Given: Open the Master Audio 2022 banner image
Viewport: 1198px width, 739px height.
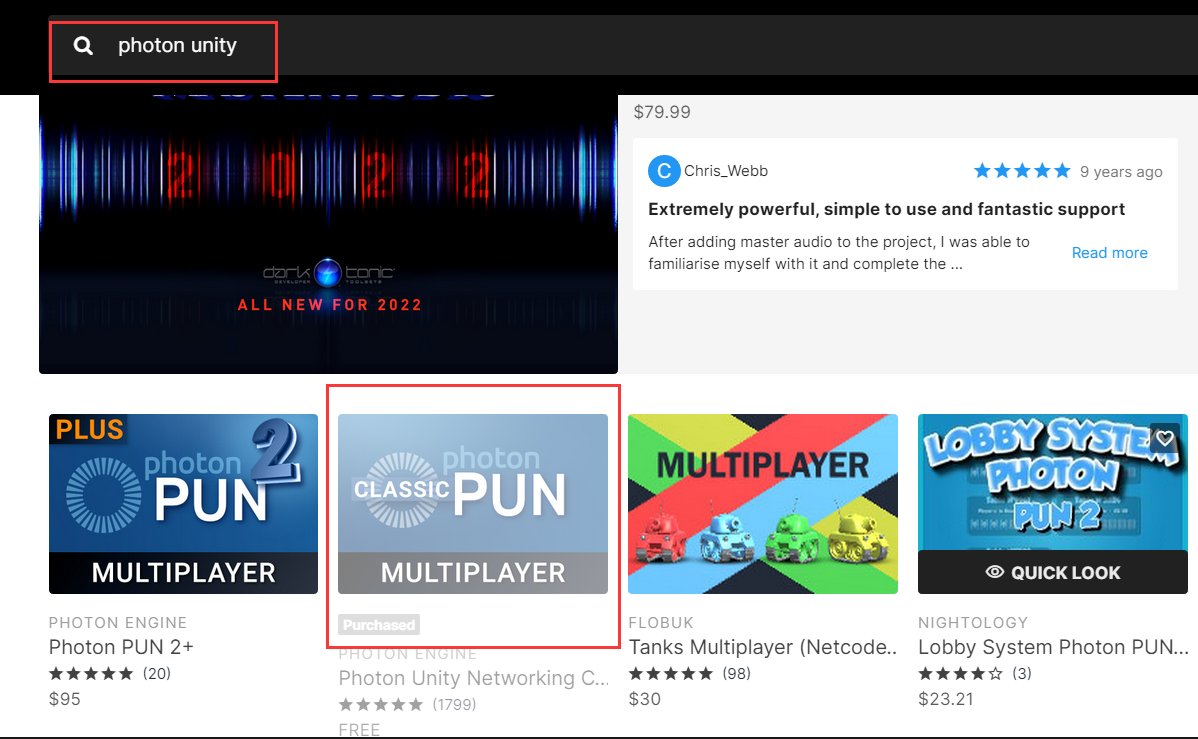Looking at the screenshot, I should pos(329,234).
